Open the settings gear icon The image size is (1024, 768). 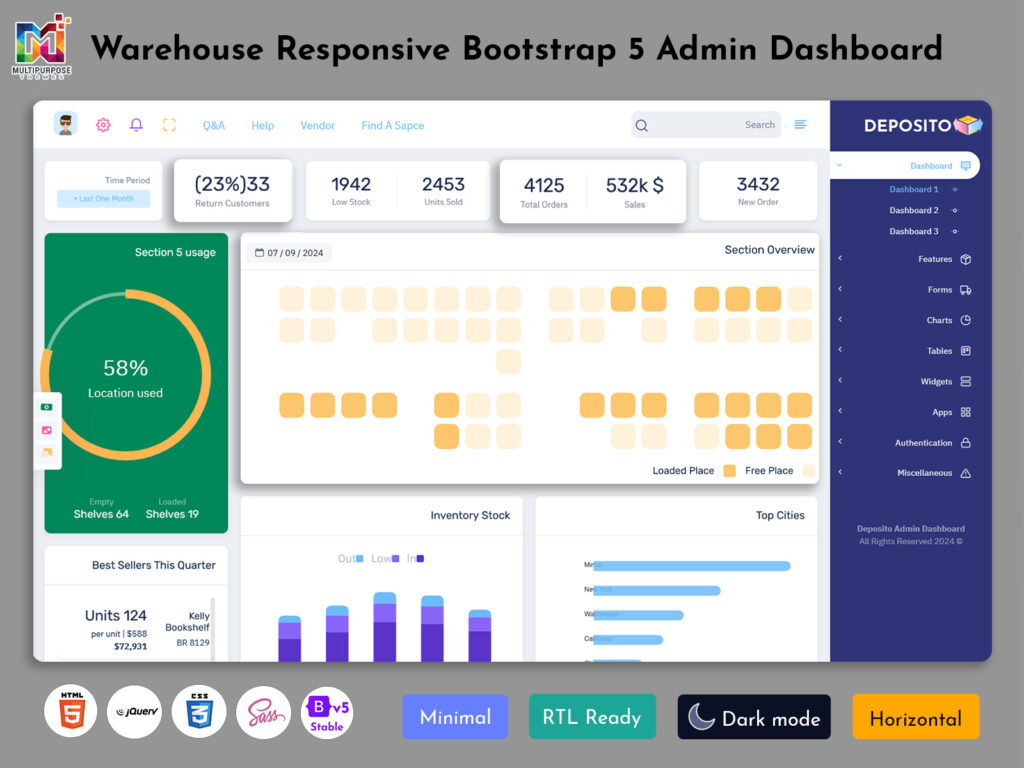click(x=103, y=125)
